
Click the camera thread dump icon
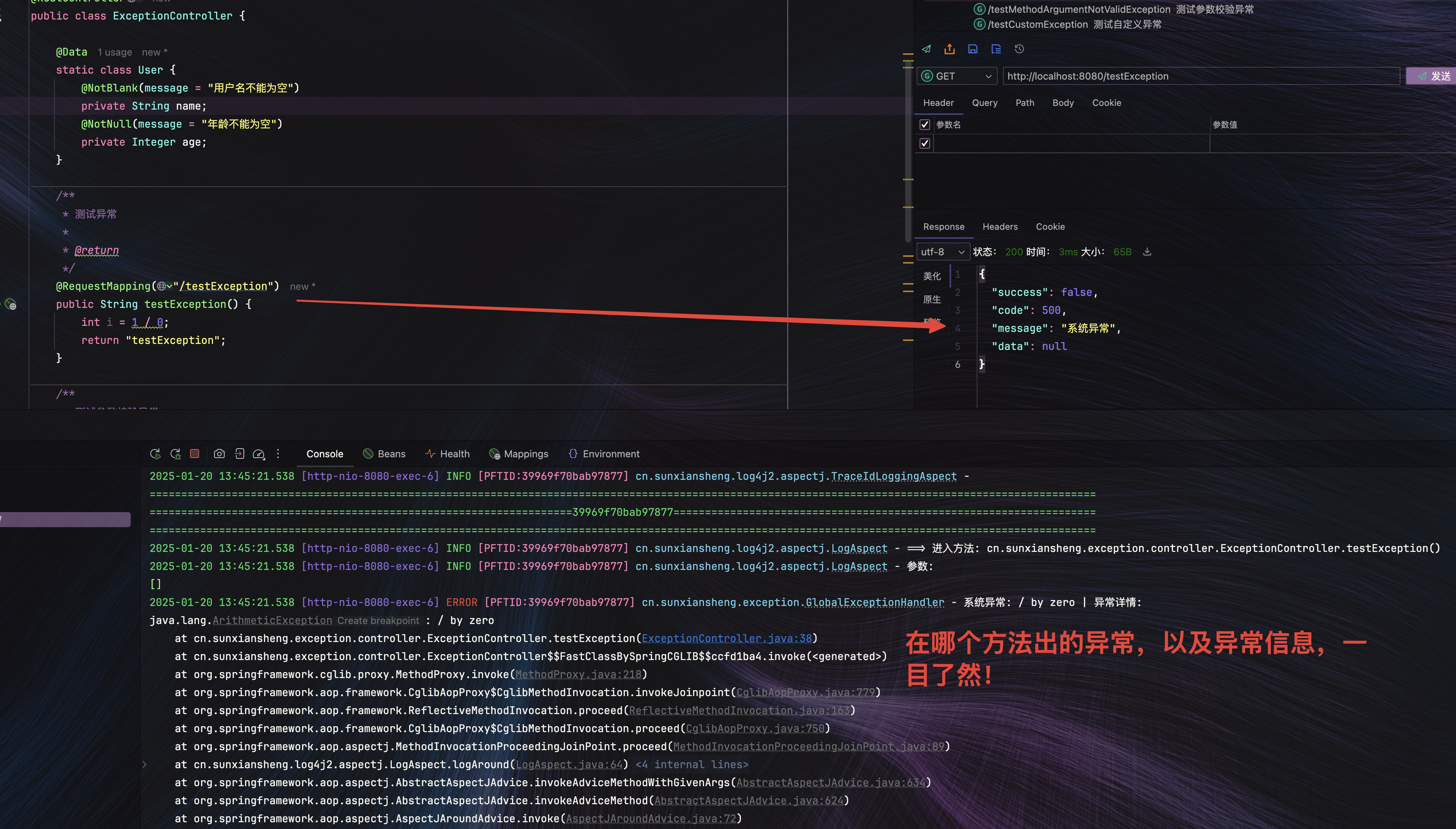click(219, 454)
